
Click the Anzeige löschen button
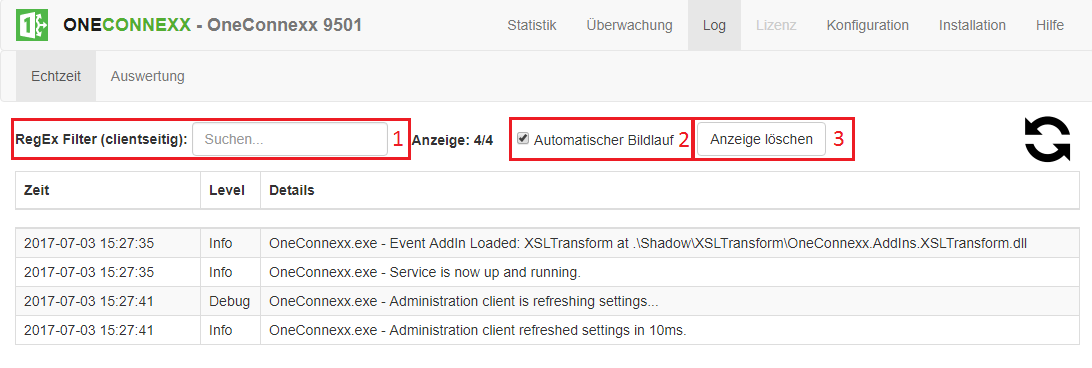coord(761,139)
